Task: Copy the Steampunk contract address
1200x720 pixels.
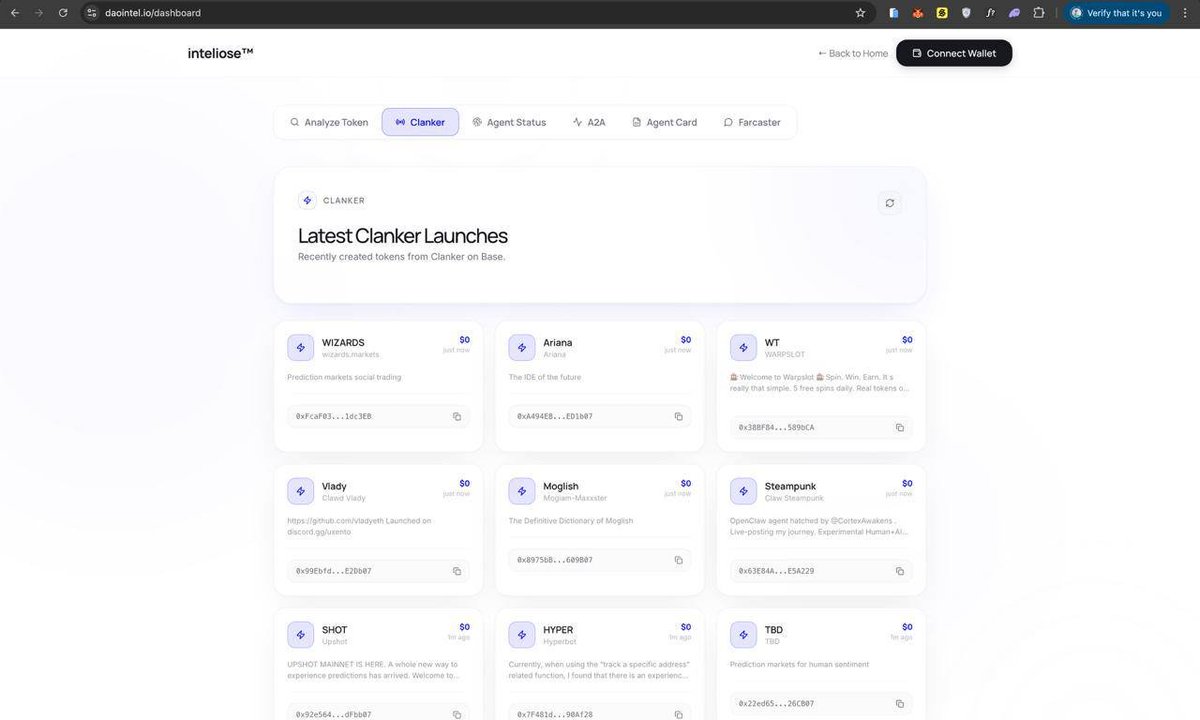Action: (899, 571)
